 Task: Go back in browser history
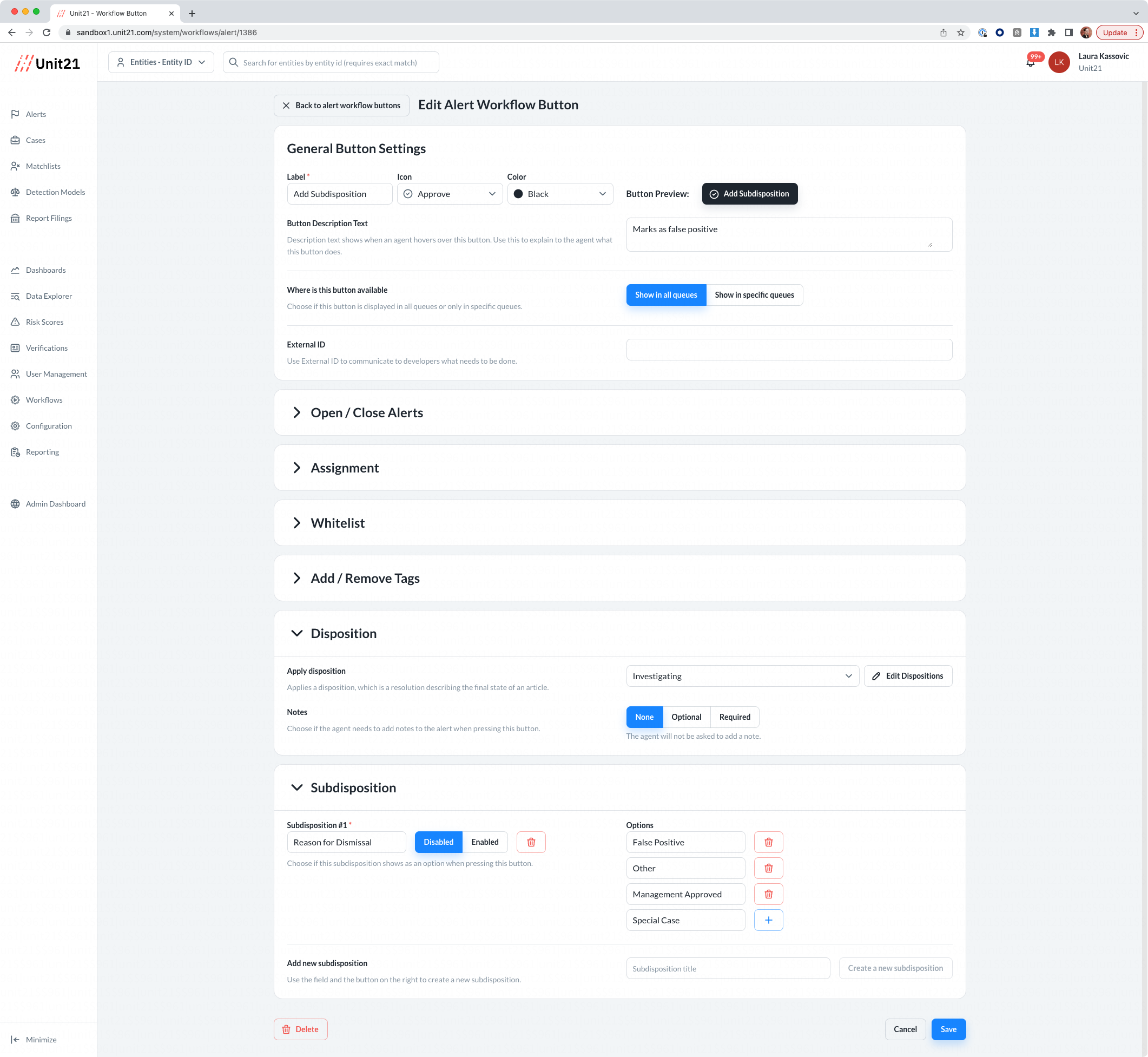(x=12, y=32)
